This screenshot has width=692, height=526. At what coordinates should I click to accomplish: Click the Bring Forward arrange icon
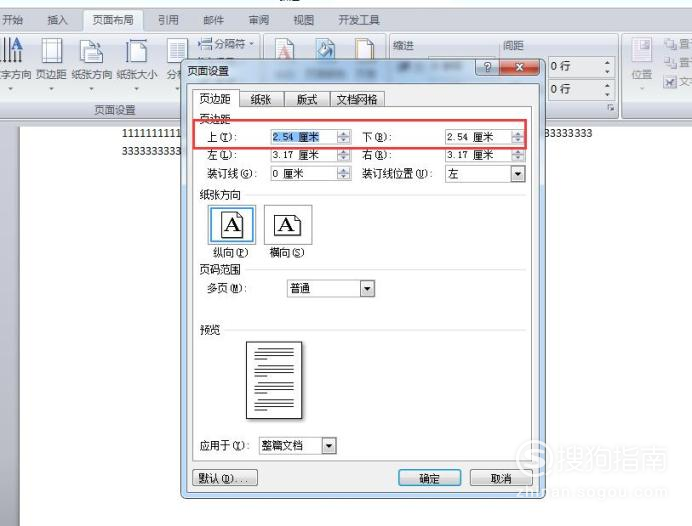pyautogui.click(x=671, y=44)
